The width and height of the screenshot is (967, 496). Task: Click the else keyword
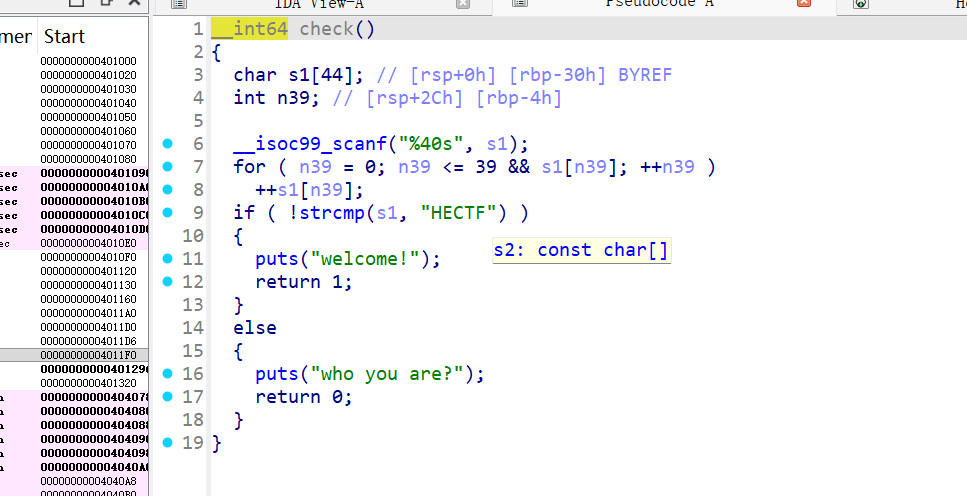coord(255,328)
